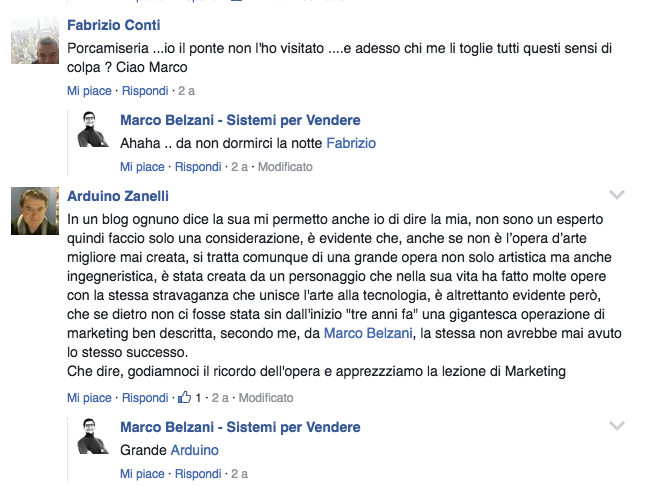
Task: Like Fabrizio Conti's comment with Mi piace
Action: pos(89,91)
